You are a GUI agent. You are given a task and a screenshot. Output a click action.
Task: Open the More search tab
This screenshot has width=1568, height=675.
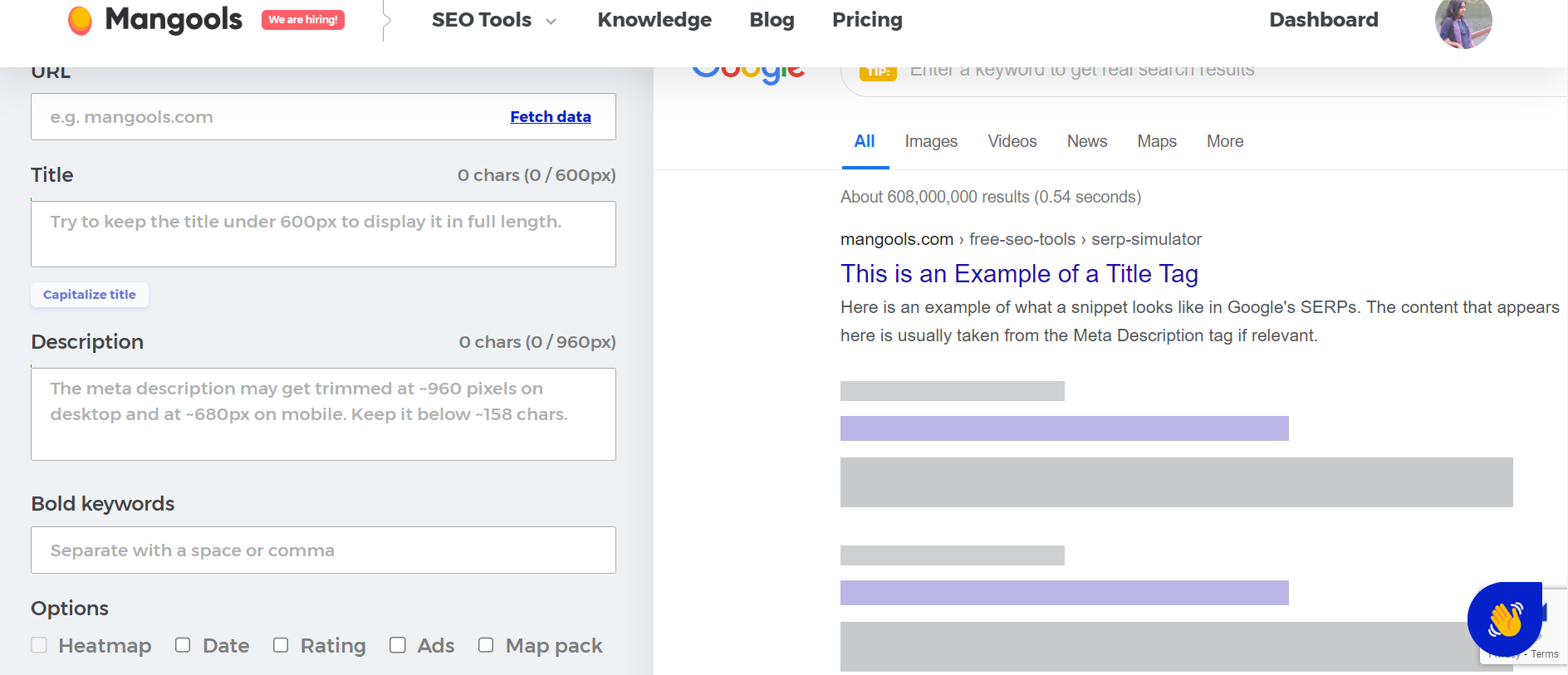click(1225, 142)
